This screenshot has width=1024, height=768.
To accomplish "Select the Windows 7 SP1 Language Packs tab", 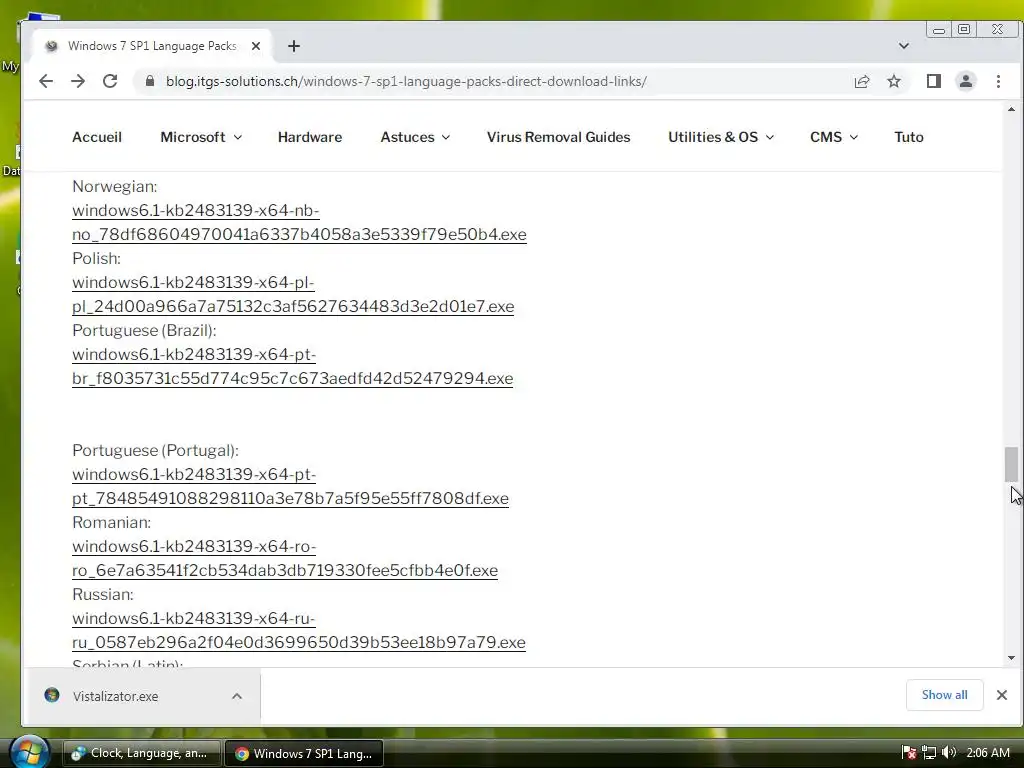I will tap(152, 46).
